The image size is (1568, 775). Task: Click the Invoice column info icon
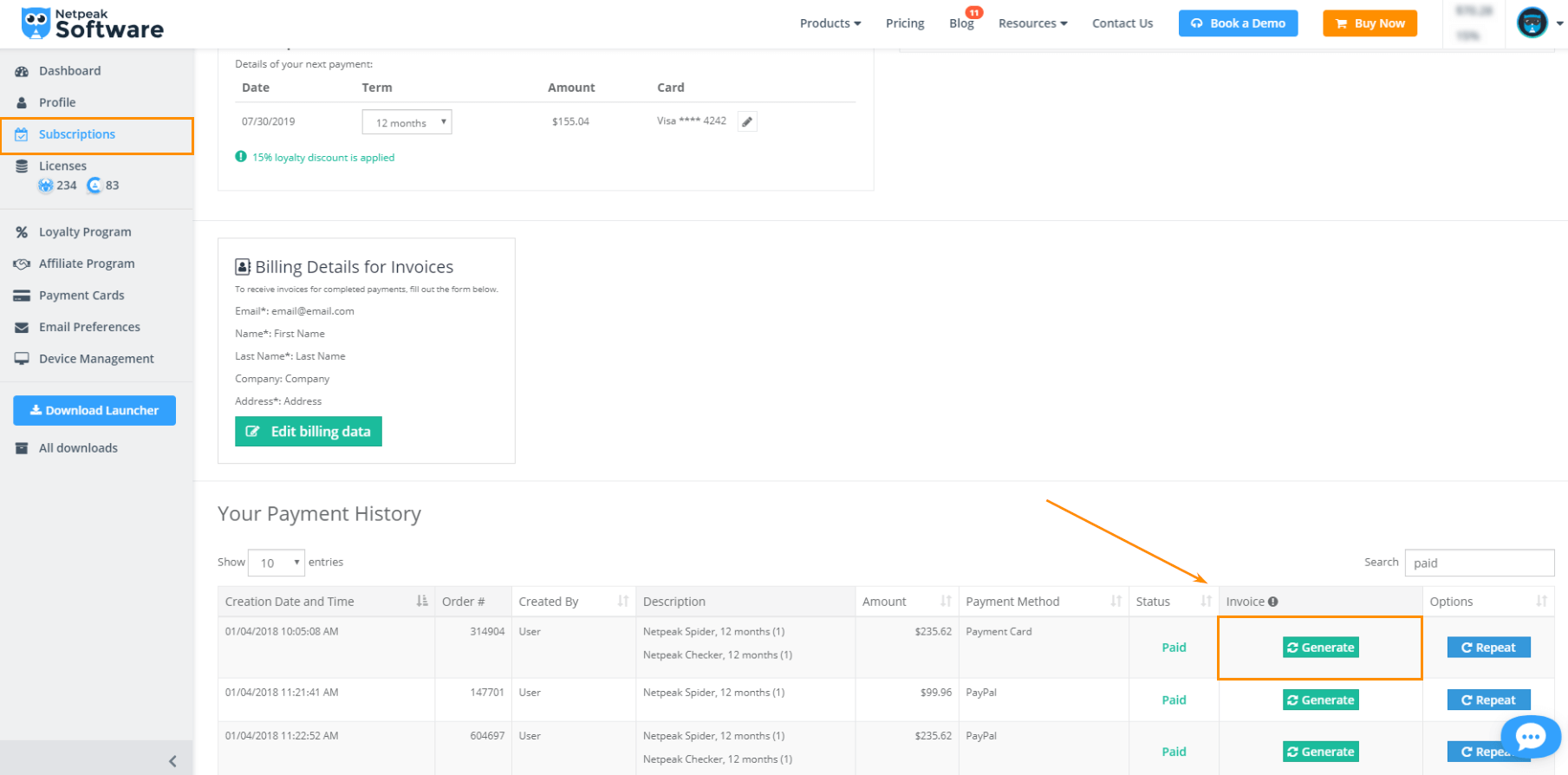click(x=1273, y=602)
